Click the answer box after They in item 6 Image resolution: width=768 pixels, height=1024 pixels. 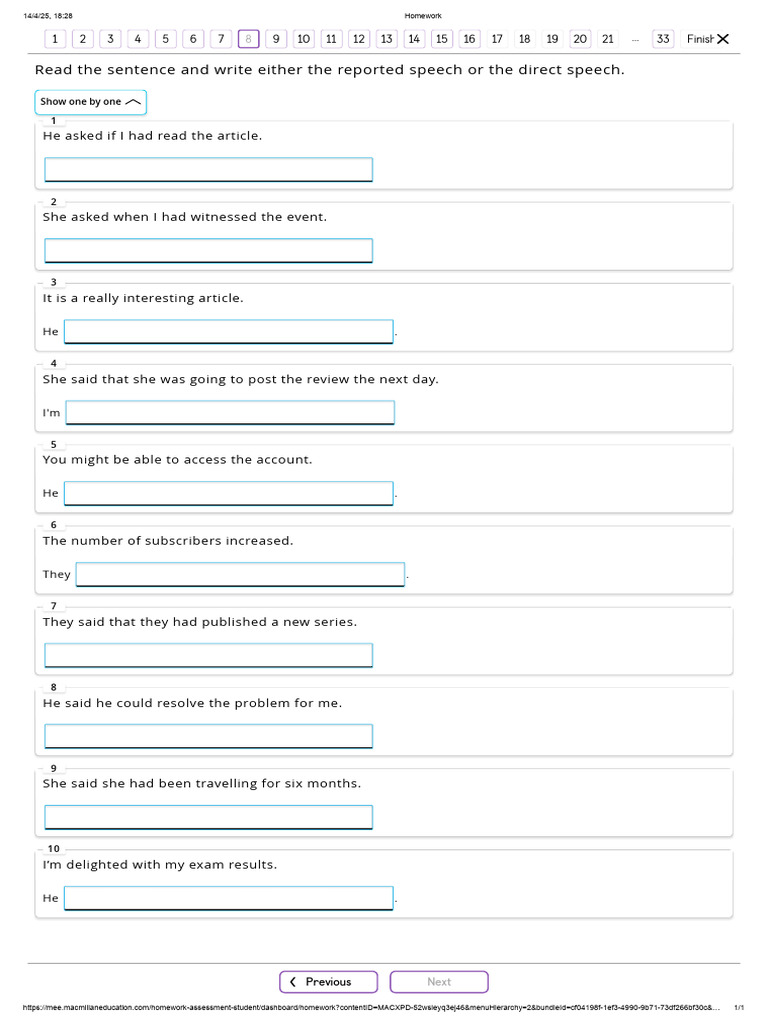tap(240, 575)
